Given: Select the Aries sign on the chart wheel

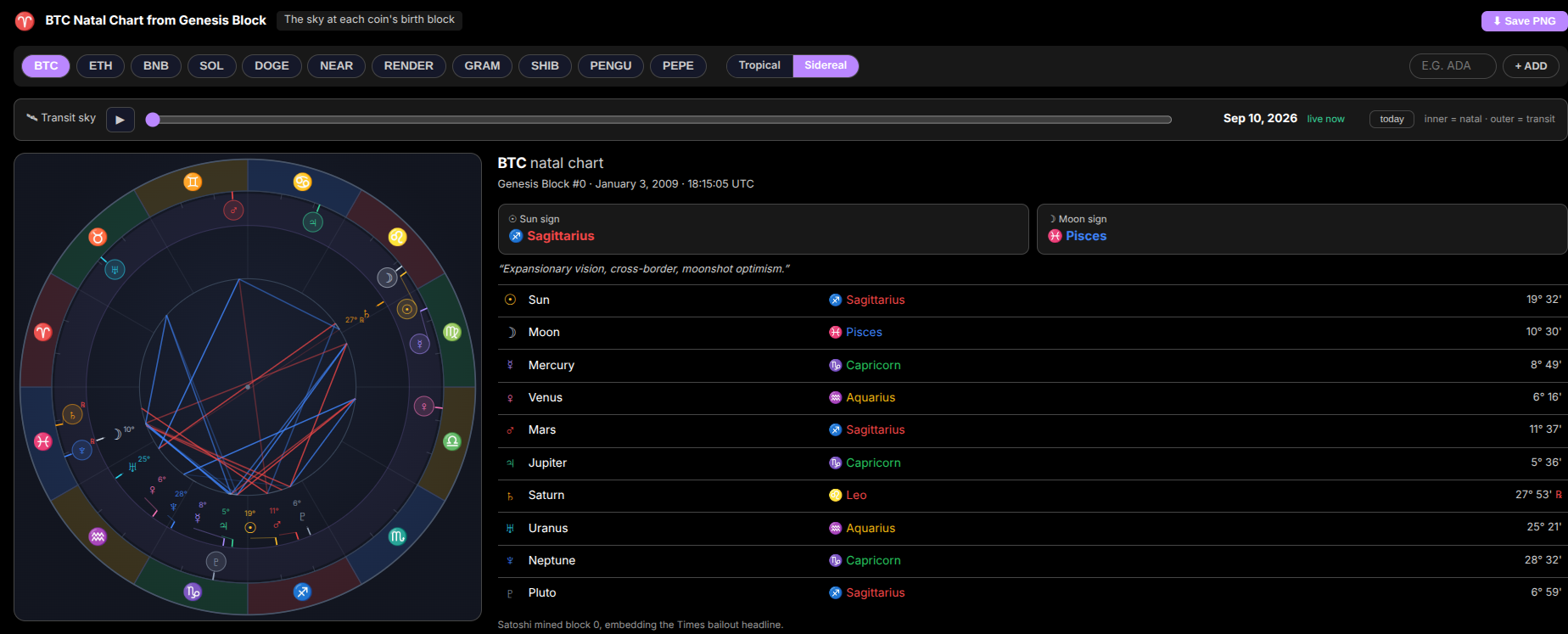Looking at the screenshot, I should click(43, 332).
